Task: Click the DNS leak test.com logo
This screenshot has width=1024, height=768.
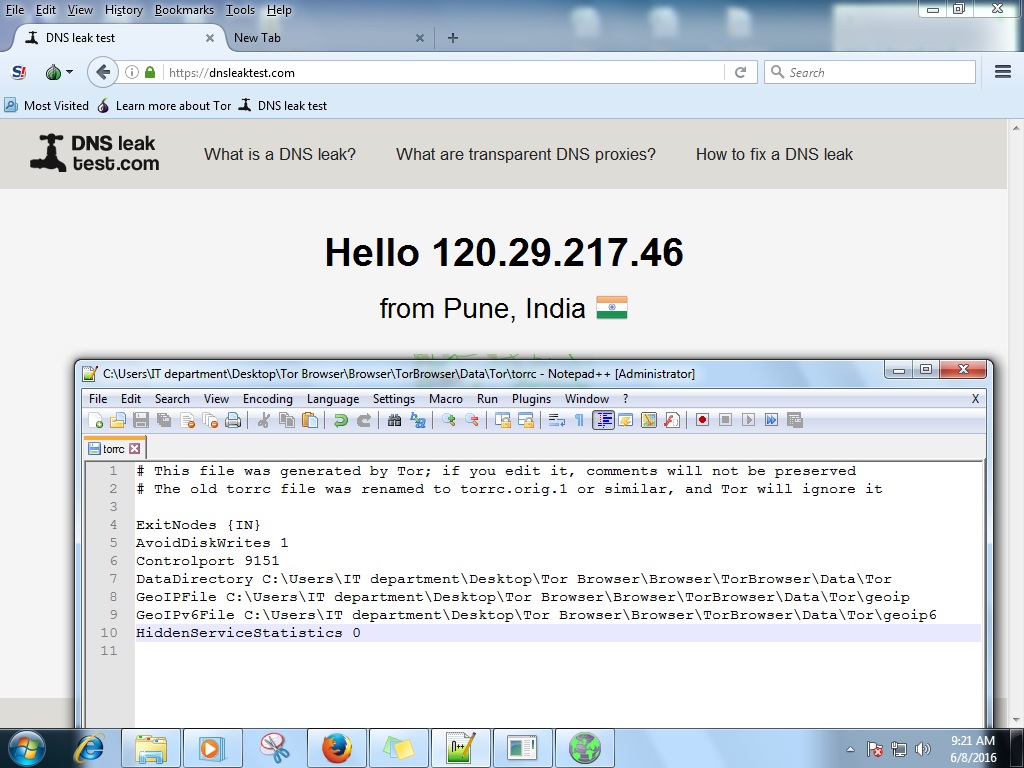Action: click(95, 153)
